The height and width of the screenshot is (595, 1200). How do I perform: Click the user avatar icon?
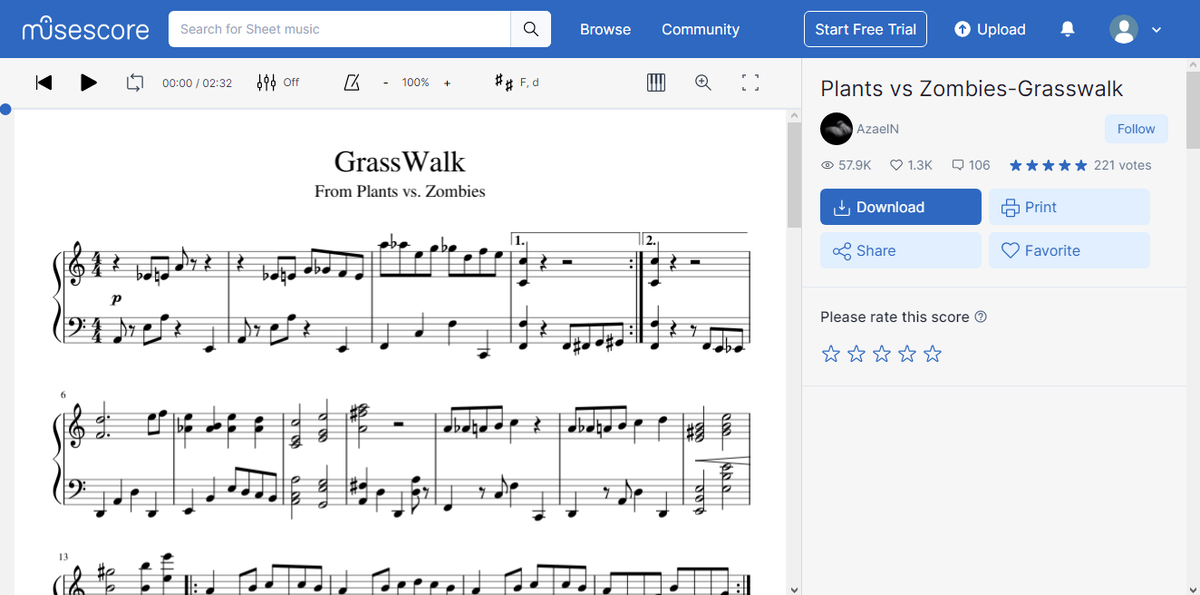1124,29
